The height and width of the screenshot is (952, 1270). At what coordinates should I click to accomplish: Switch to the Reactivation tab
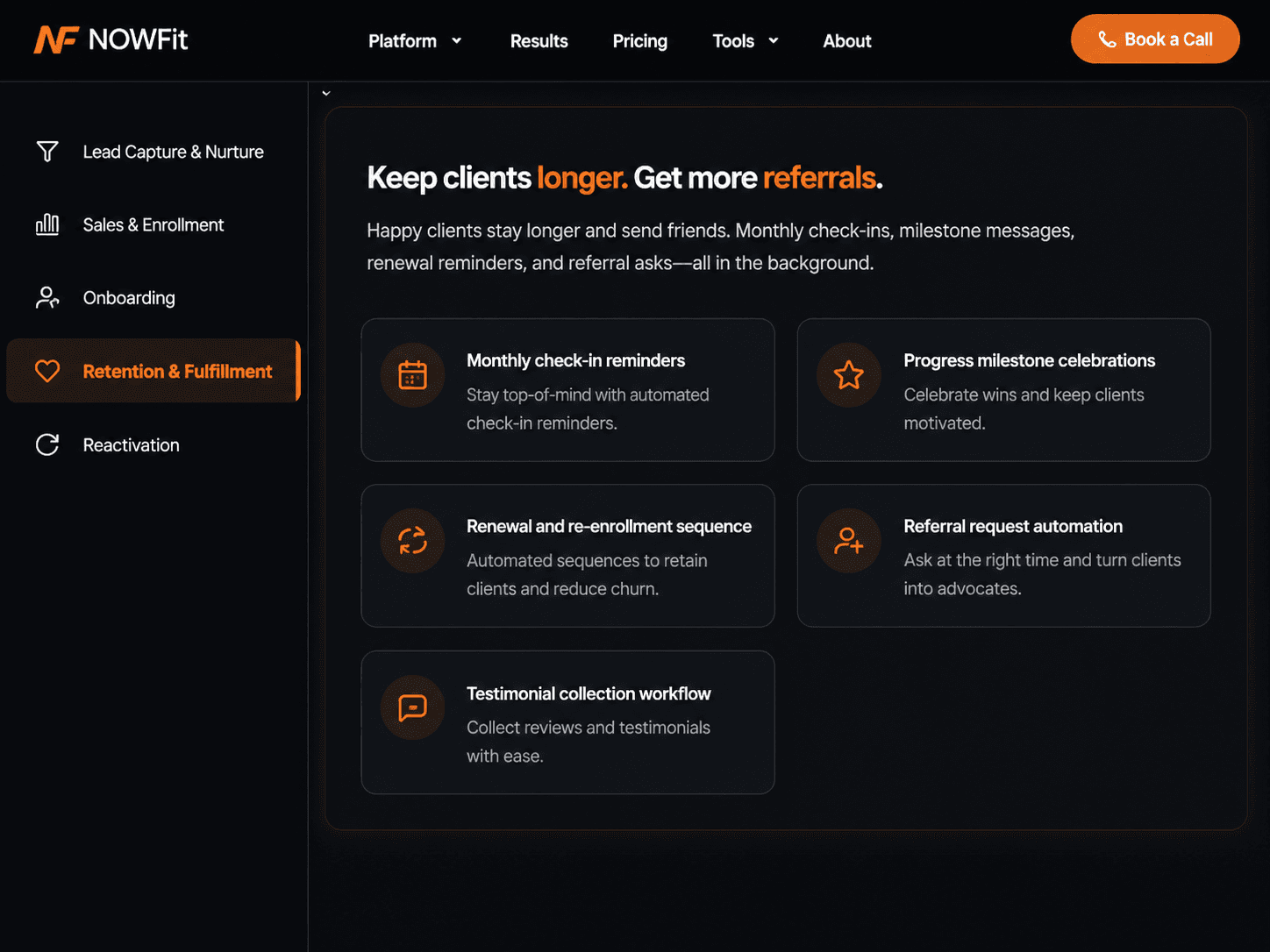click(153, 445)
